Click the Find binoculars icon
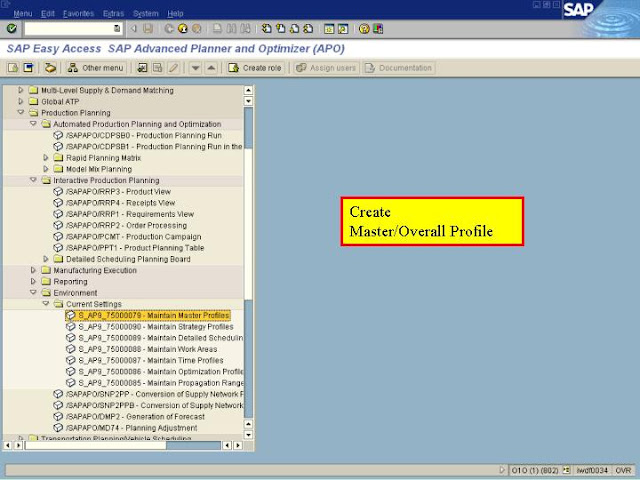Screen dimensions: 640x480 (x=231, y=29)
